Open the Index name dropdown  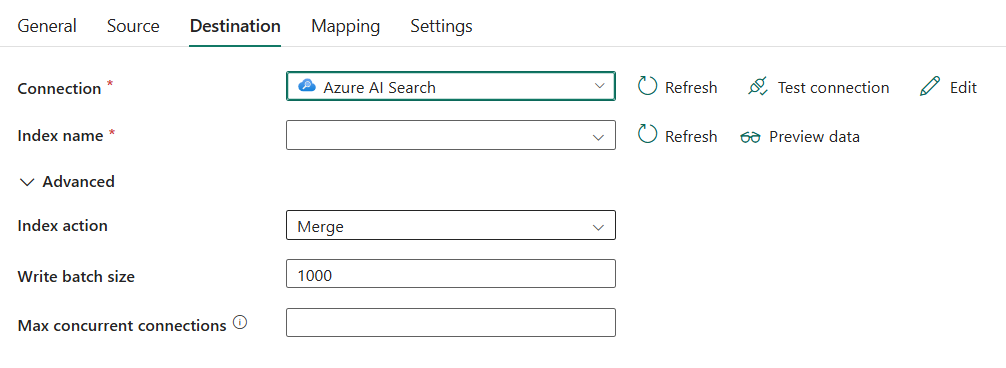pos(450,135)
